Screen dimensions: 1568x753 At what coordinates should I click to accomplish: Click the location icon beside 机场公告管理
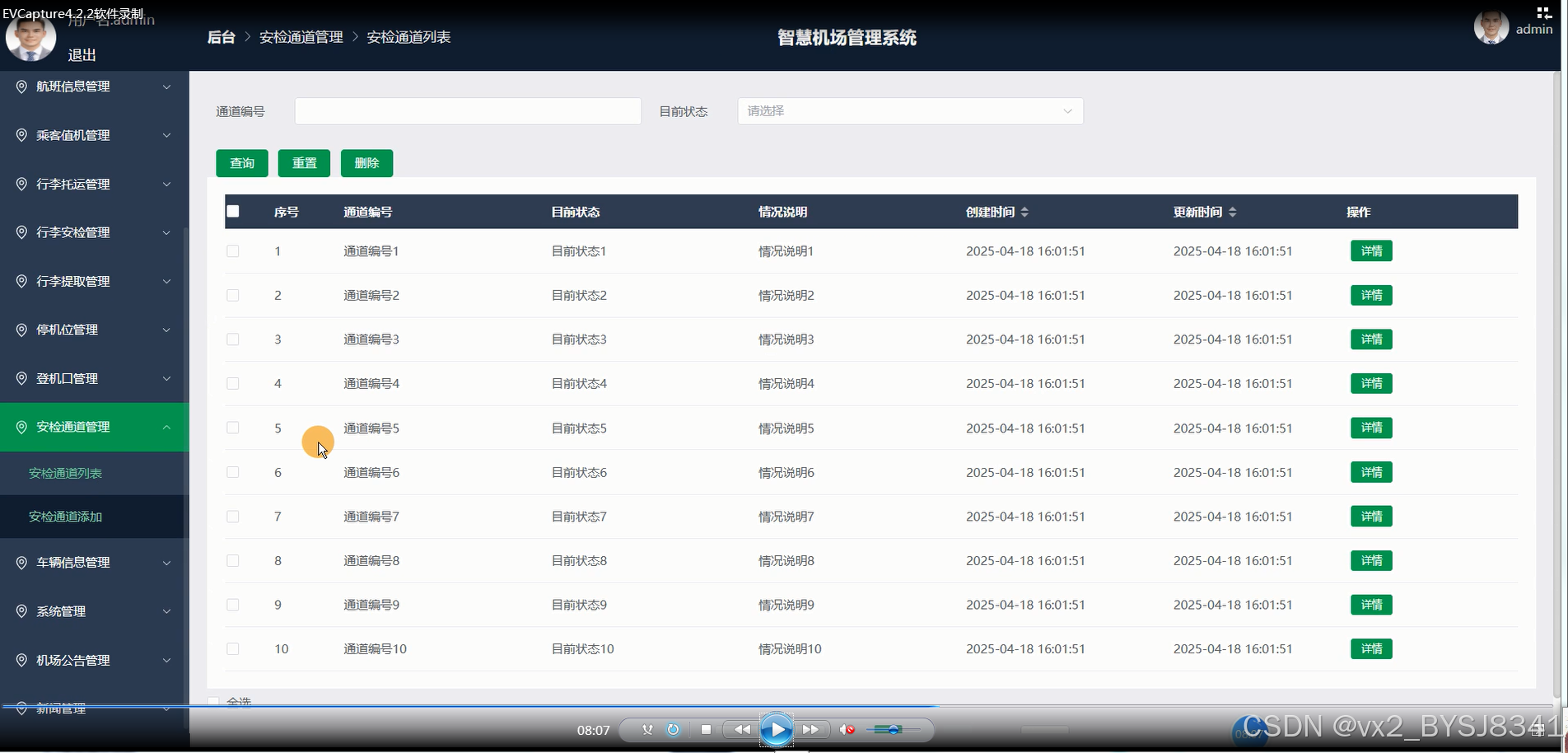tap(21, 660)
